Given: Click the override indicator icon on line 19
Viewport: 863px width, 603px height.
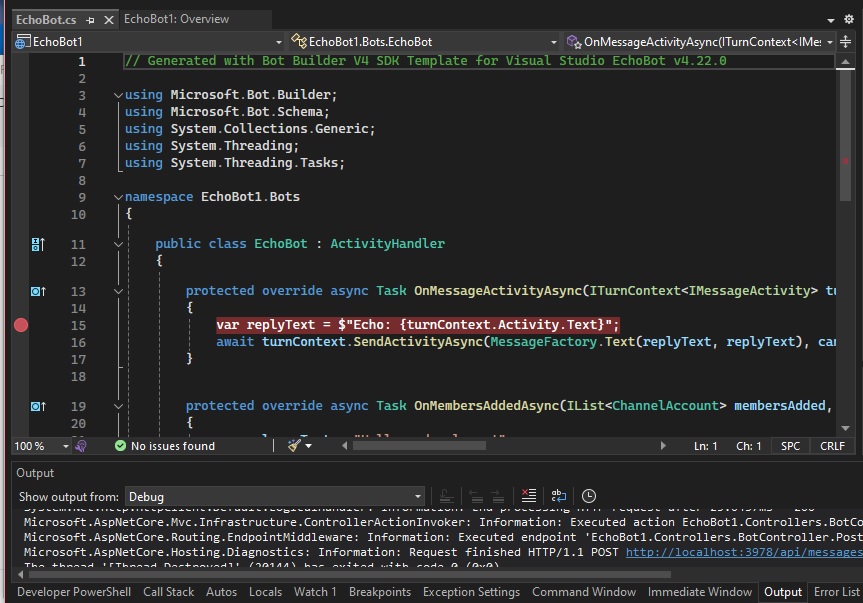Looking at the screenshot, I should (38, 406).
